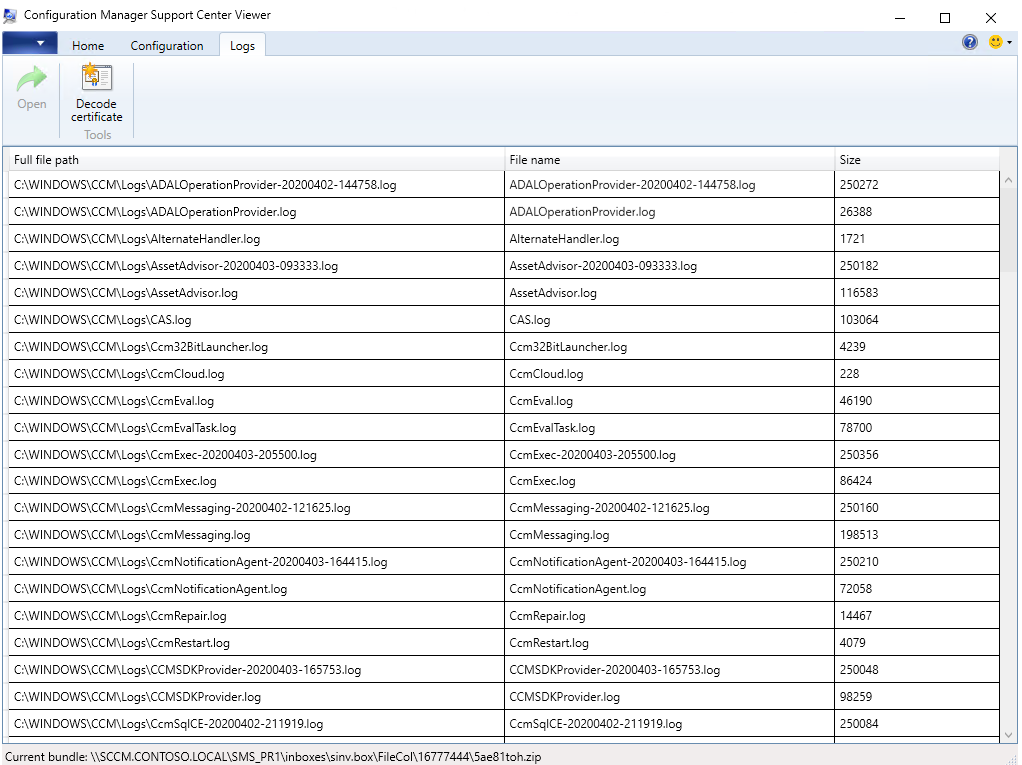Select path C:\WINDOWS\CCM\Logs\AssetAdvisor-20200403-093333.log
This screenshot has height=765, width=1022.
pyautogui.click(x=176, y=266)
